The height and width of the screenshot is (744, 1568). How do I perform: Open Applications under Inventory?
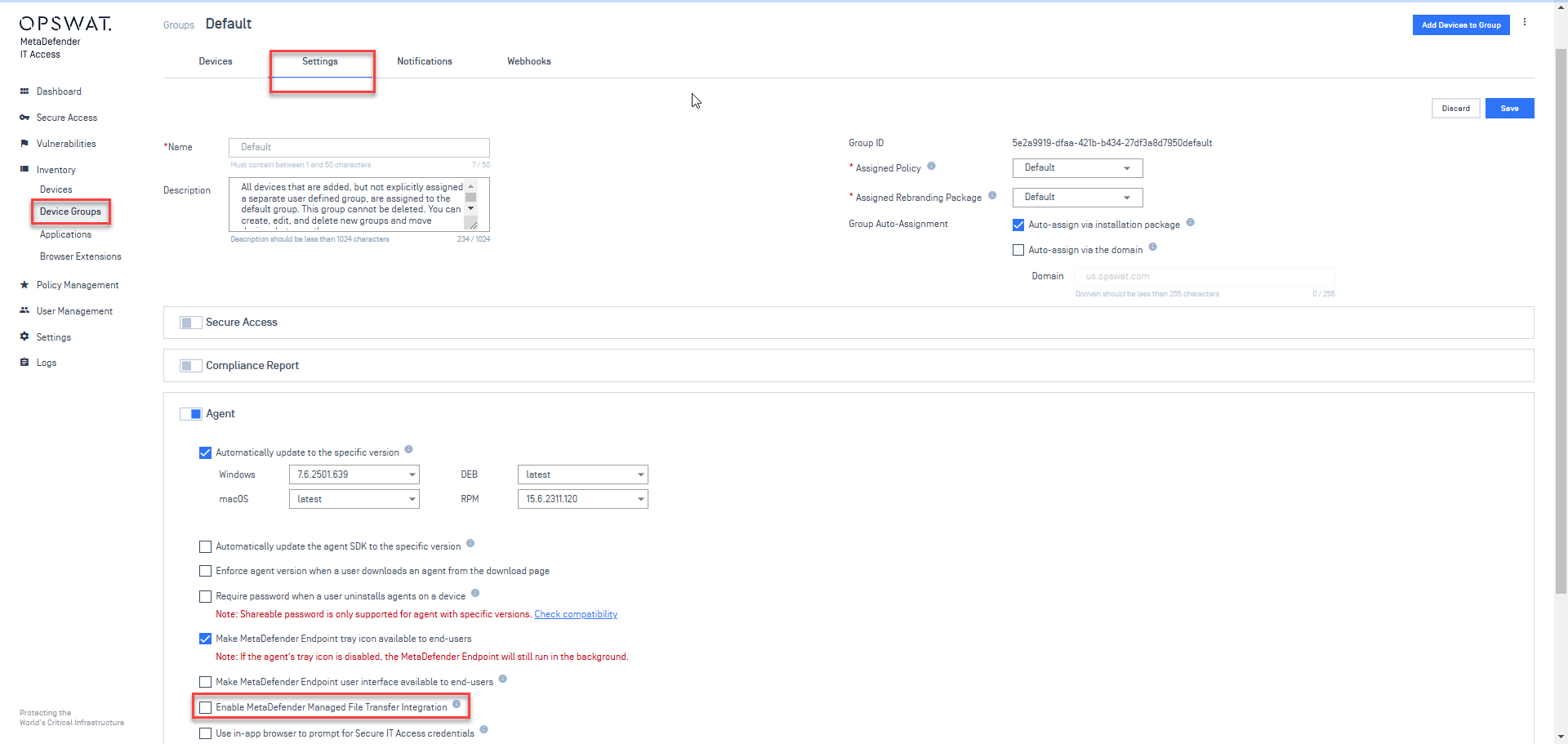65,234
